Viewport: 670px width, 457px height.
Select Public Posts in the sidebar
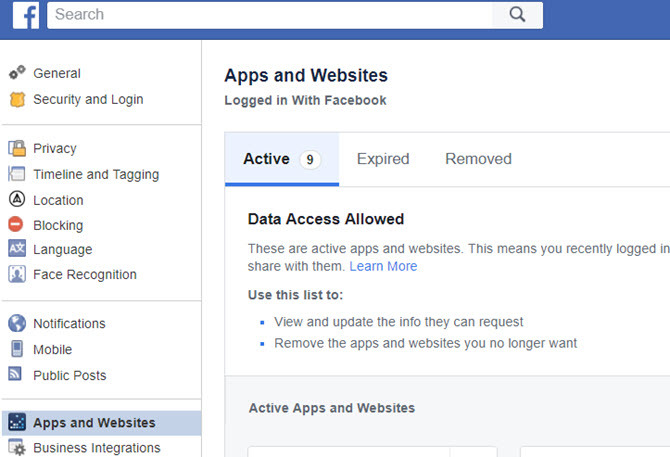70,375
